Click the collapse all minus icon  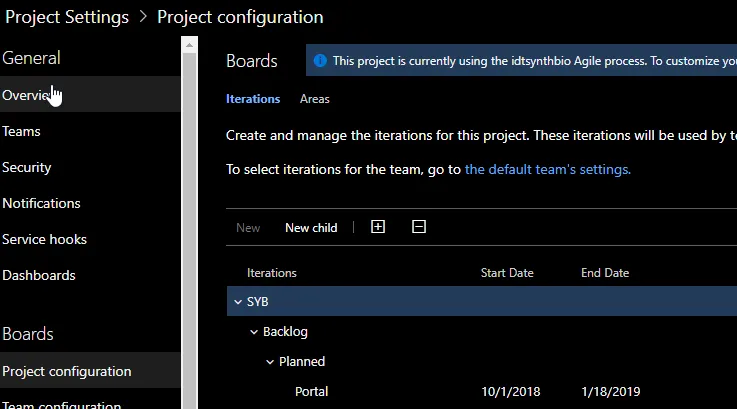(419, 227)
